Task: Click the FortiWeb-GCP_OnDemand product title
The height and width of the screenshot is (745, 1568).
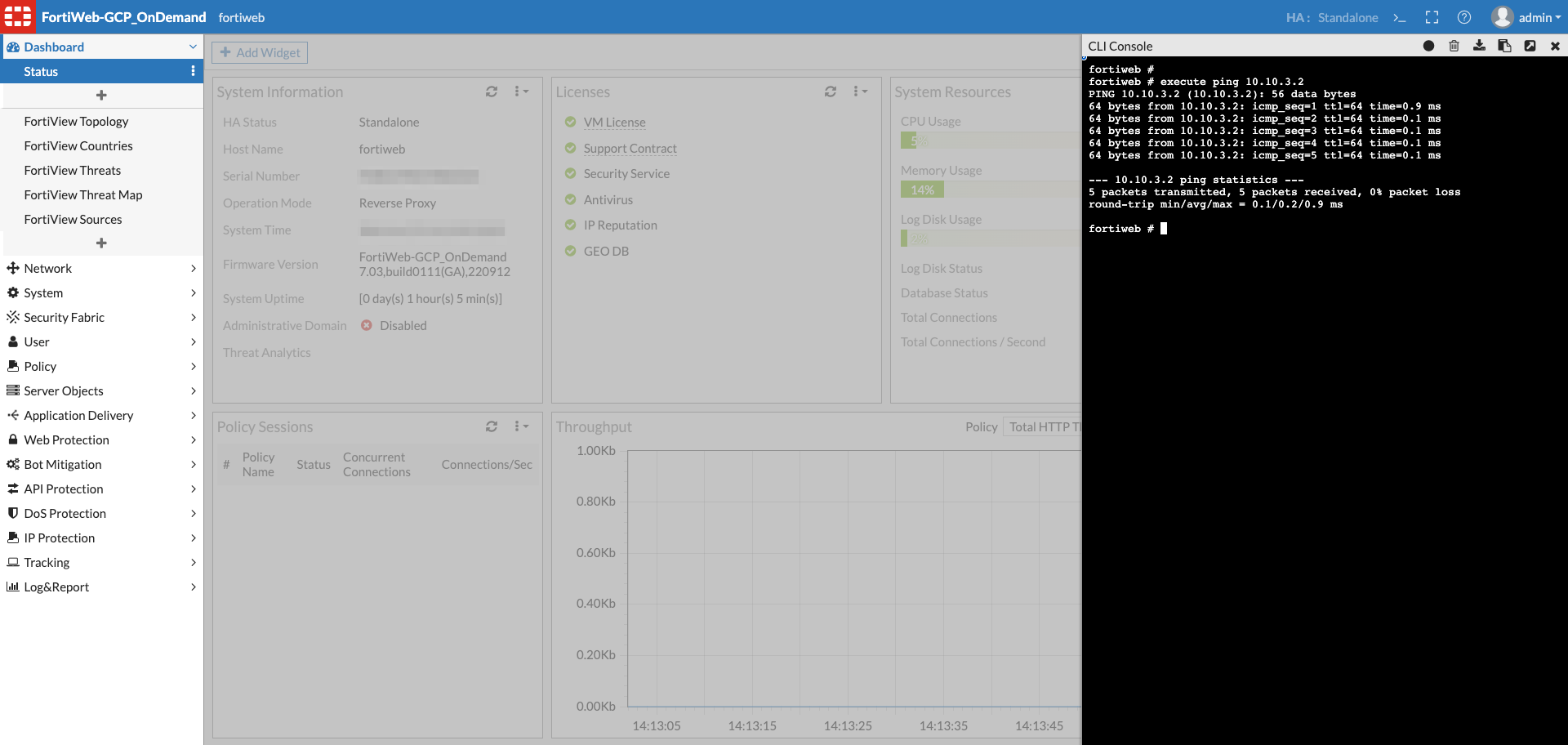Action: pyautogui.click(x=124, y=17)
